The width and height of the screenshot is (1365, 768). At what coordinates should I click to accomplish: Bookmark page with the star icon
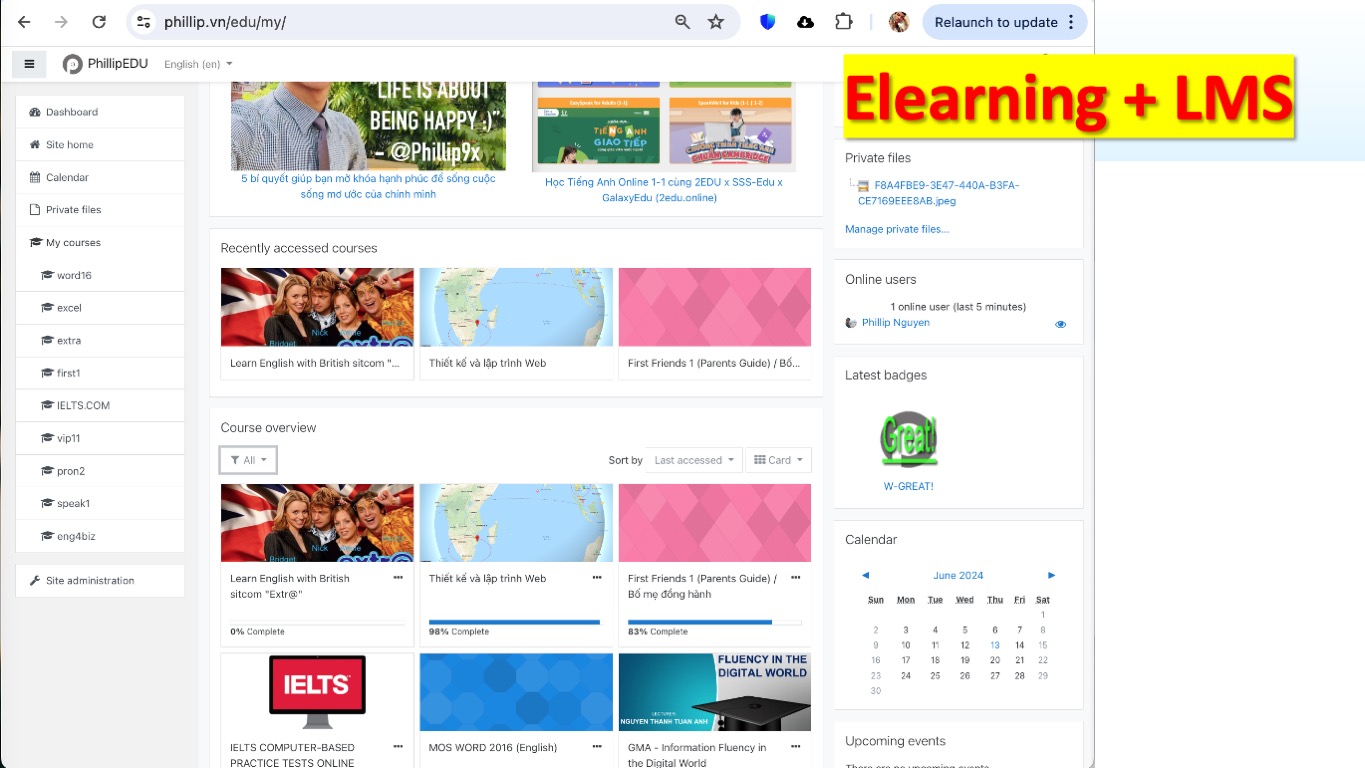(716, 22)
